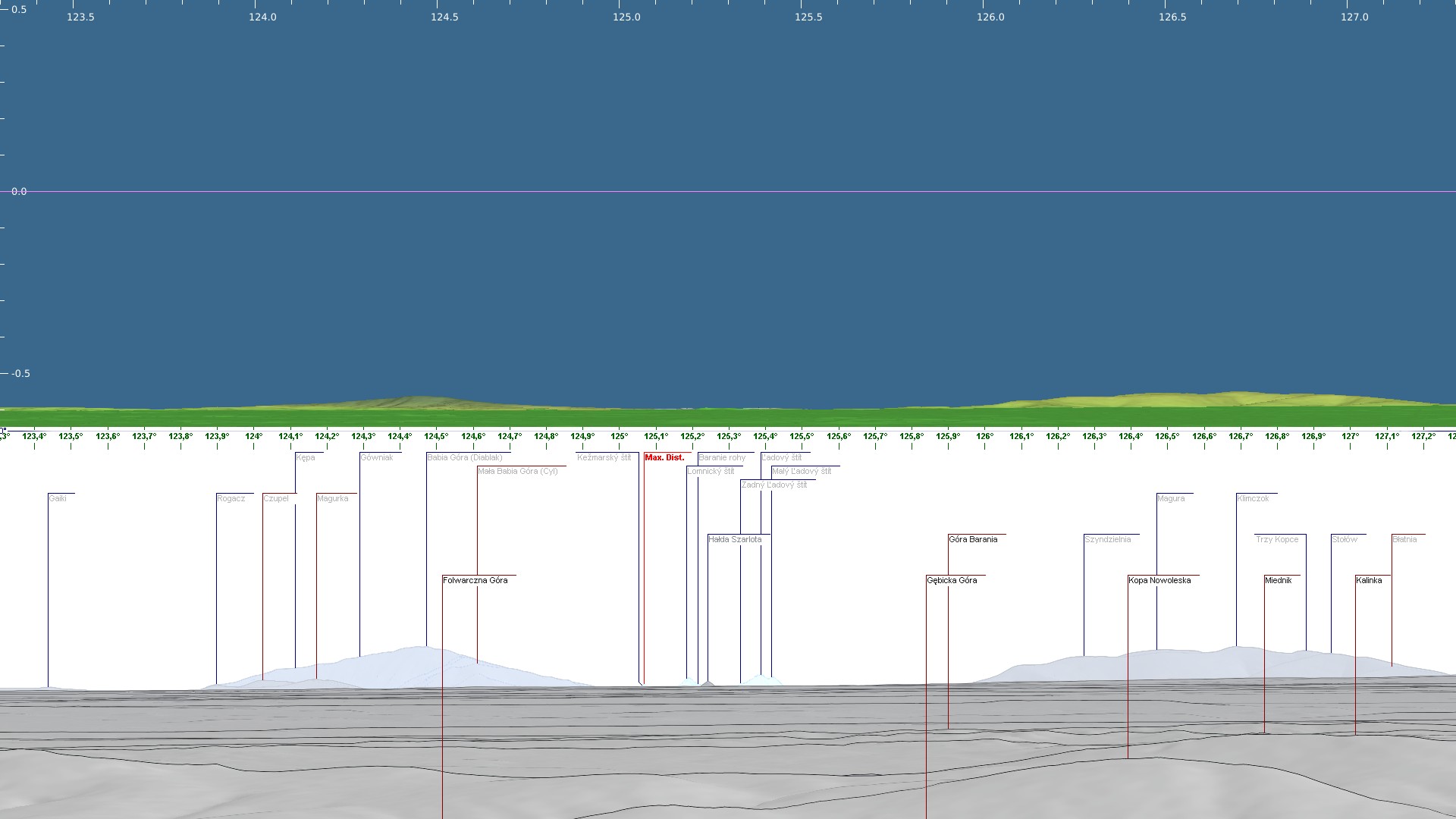Click the Magurka label
This screenshot has height=819, width=1456.
333,498
